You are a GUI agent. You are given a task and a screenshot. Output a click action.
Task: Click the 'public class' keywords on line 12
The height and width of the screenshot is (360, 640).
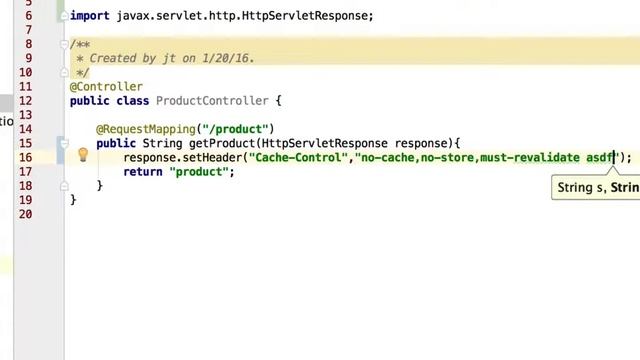[109, 101]
